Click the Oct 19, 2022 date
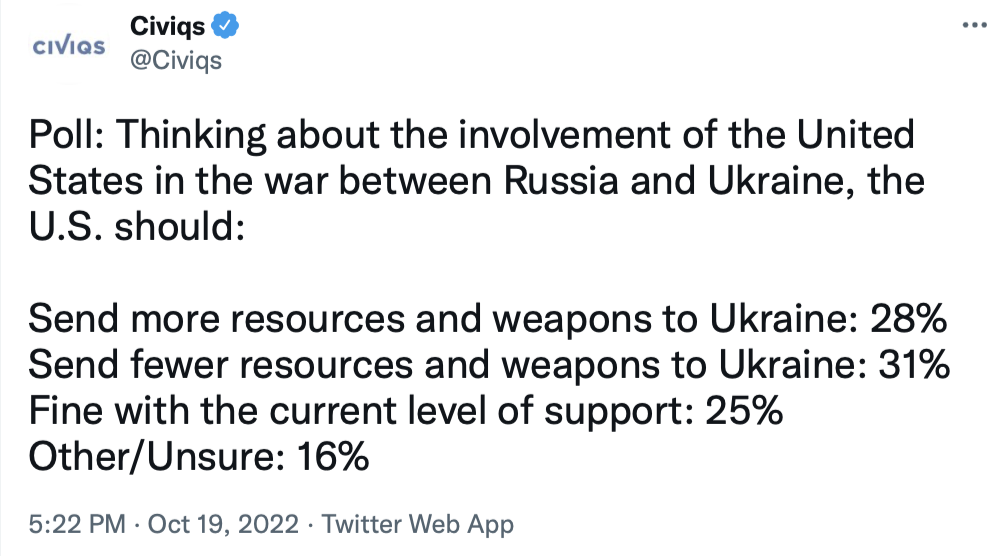The height and width of the screenshot is (556, 1008). [x=226, y=523]
